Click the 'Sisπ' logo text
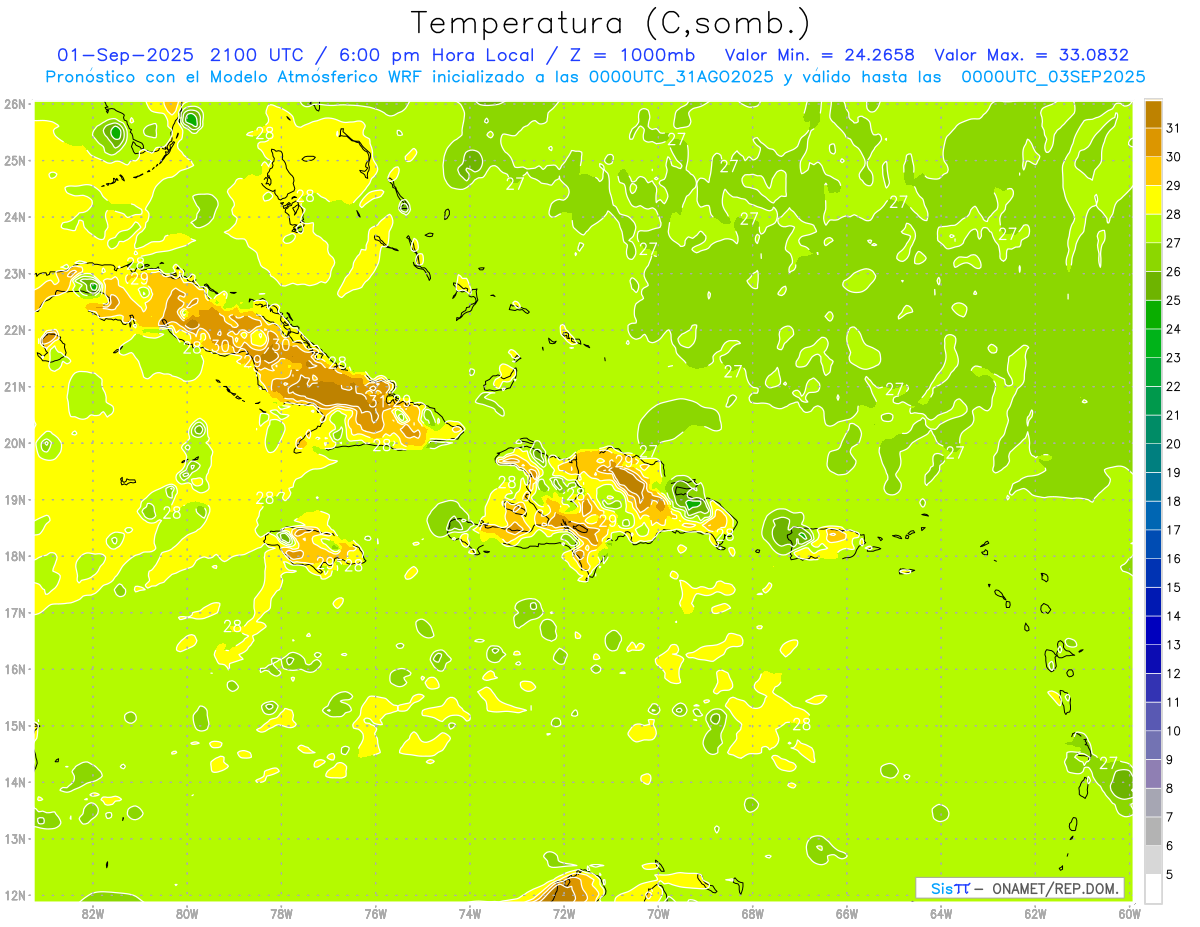The height and width of the screenshot is (927, 1200). (x=950, y=888)
